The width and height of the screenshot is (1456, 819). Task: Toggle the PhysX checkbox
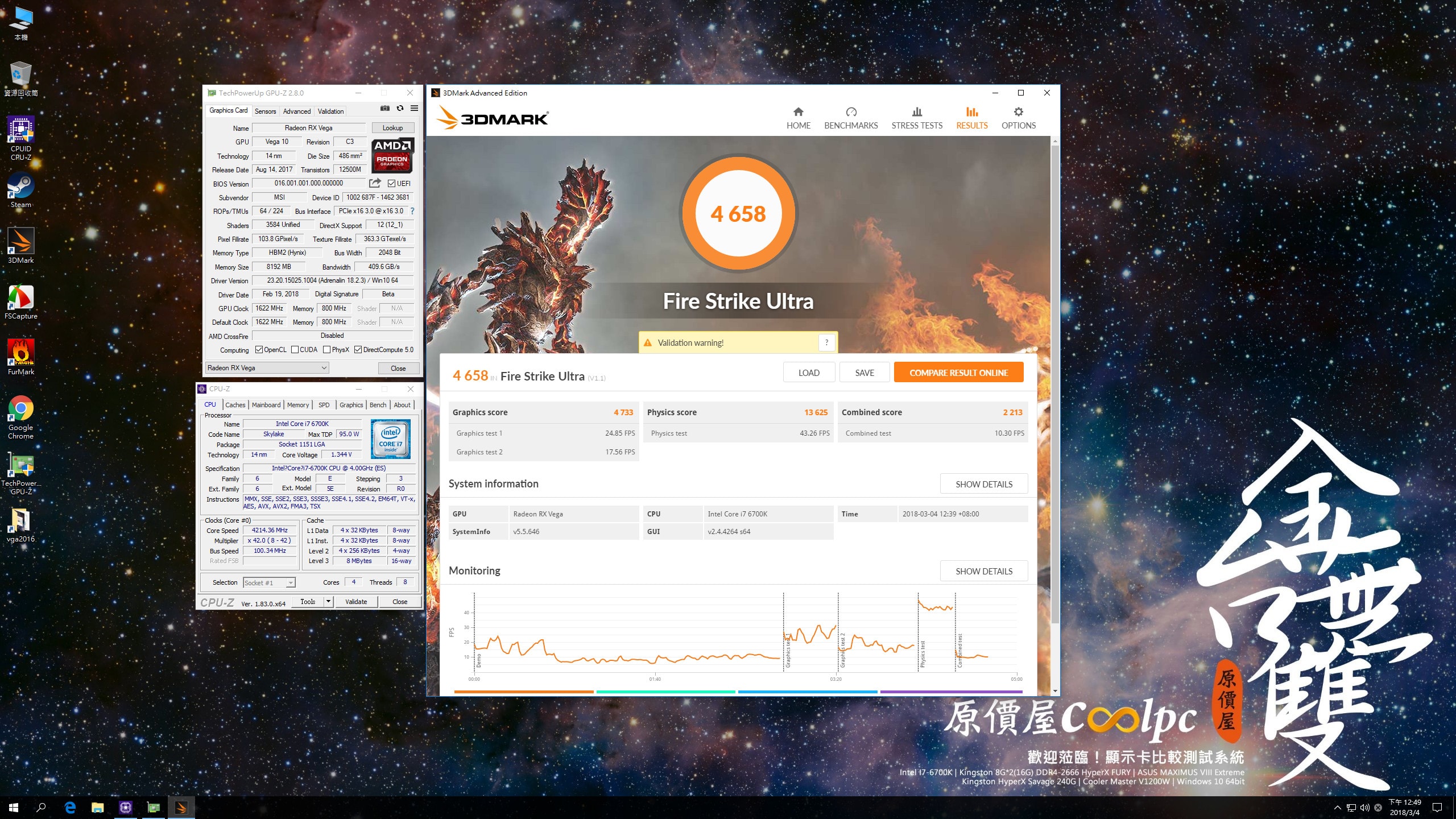click(326, 350)
